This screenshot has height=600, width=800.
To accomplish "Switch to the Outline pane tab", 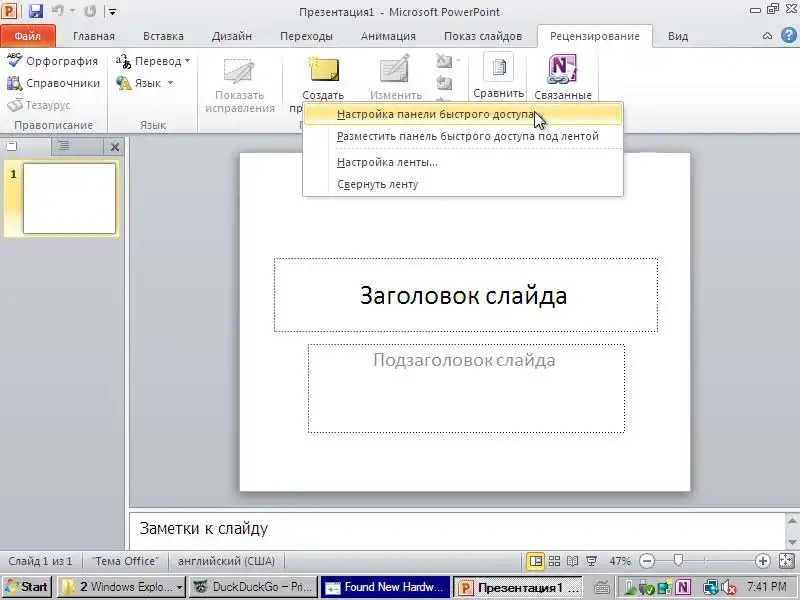I will coord(64,147).
